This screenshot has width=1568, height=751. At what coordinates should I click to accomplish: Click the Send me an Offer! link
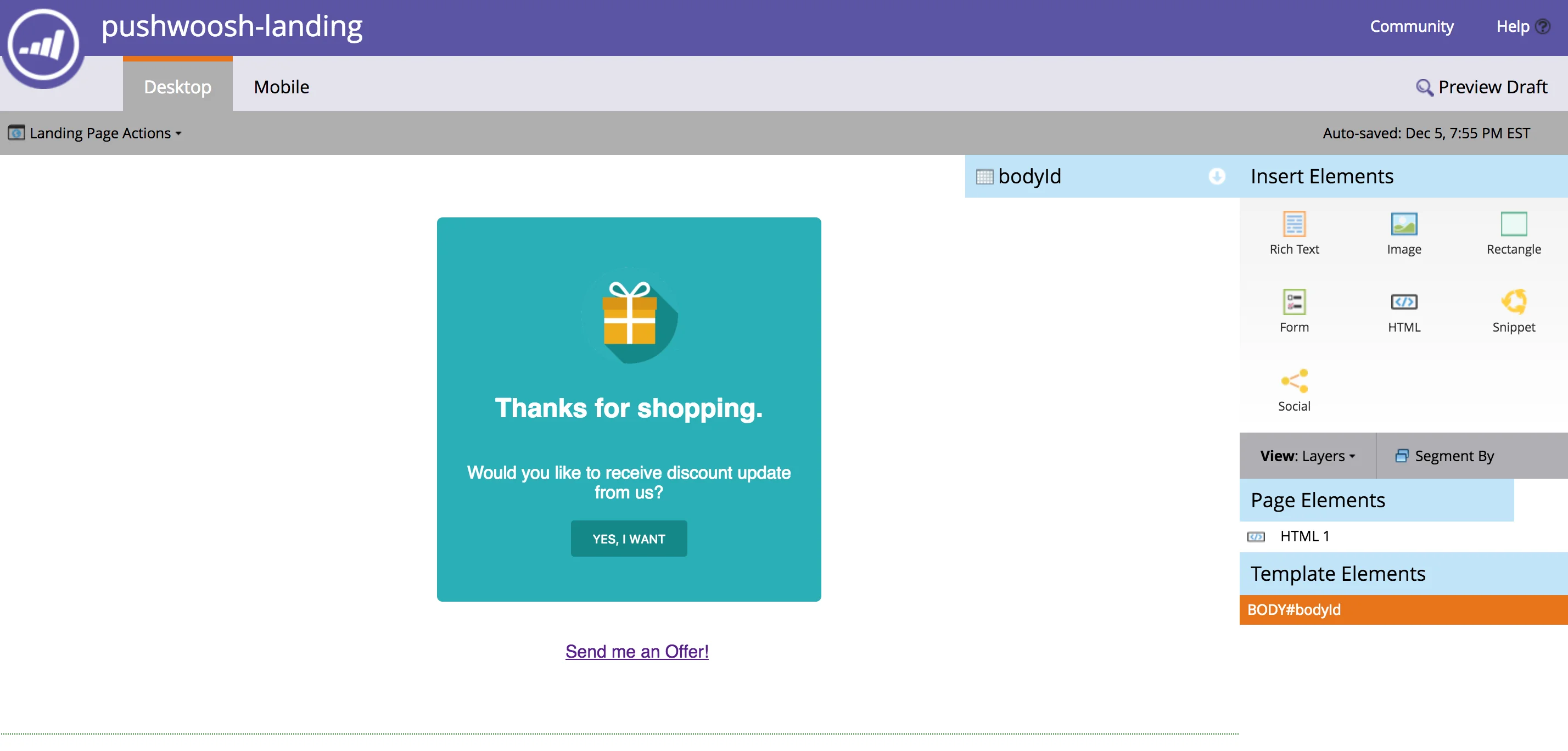(636, 651)
